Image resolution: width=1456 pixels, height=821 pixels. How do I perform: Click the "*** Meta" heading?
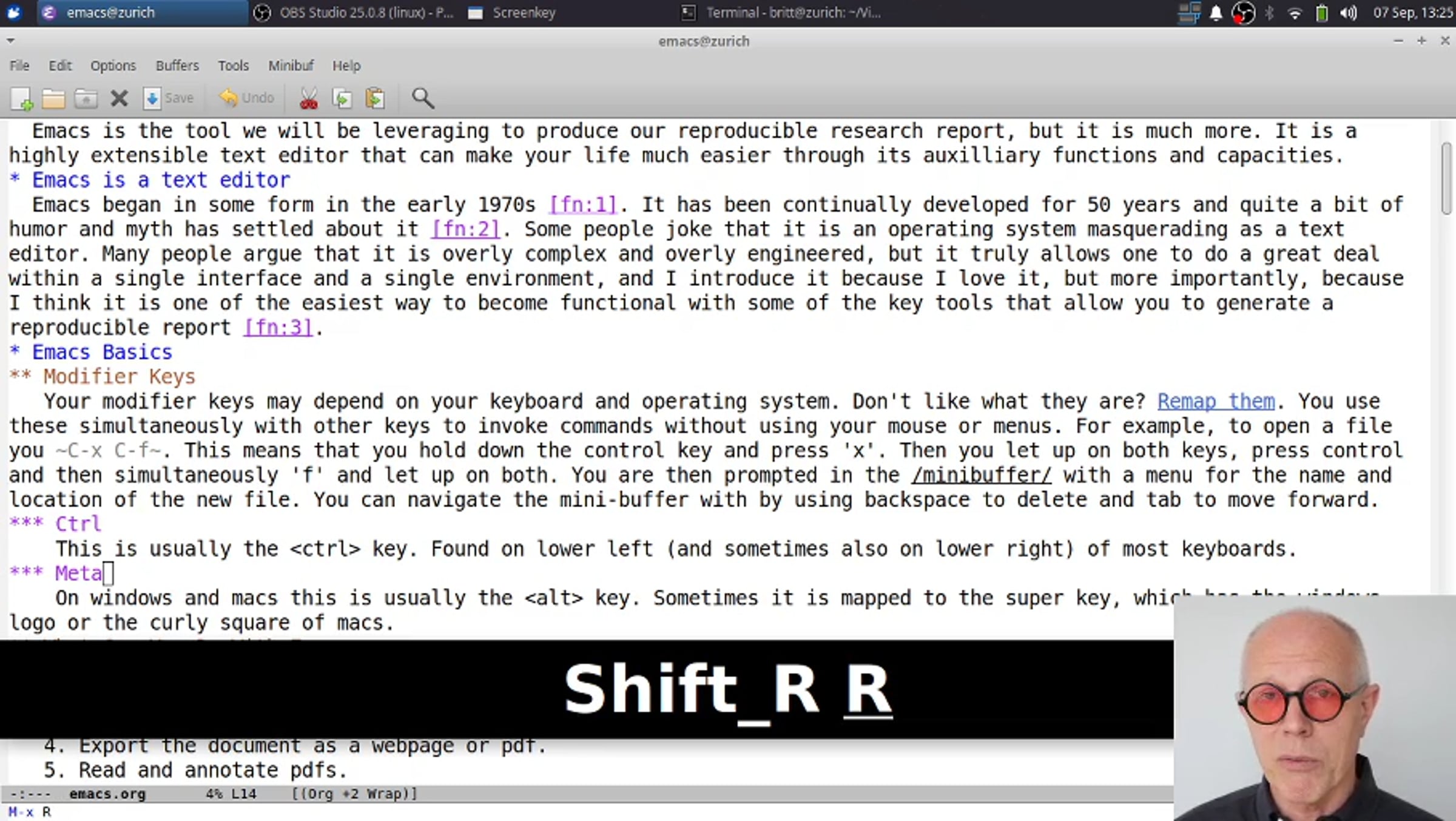56,573
